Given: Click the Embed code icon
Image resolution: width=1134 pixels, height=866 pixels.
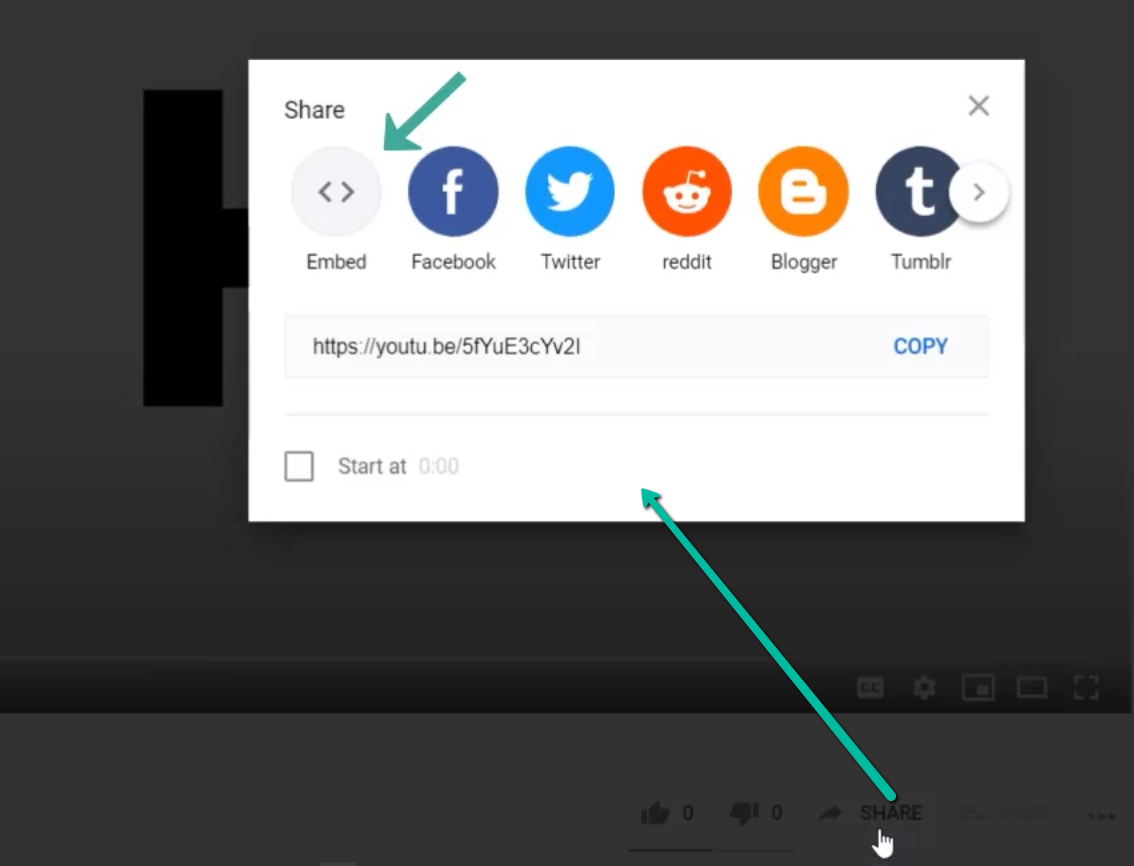Looking at the screenshot, I should 336,192.
